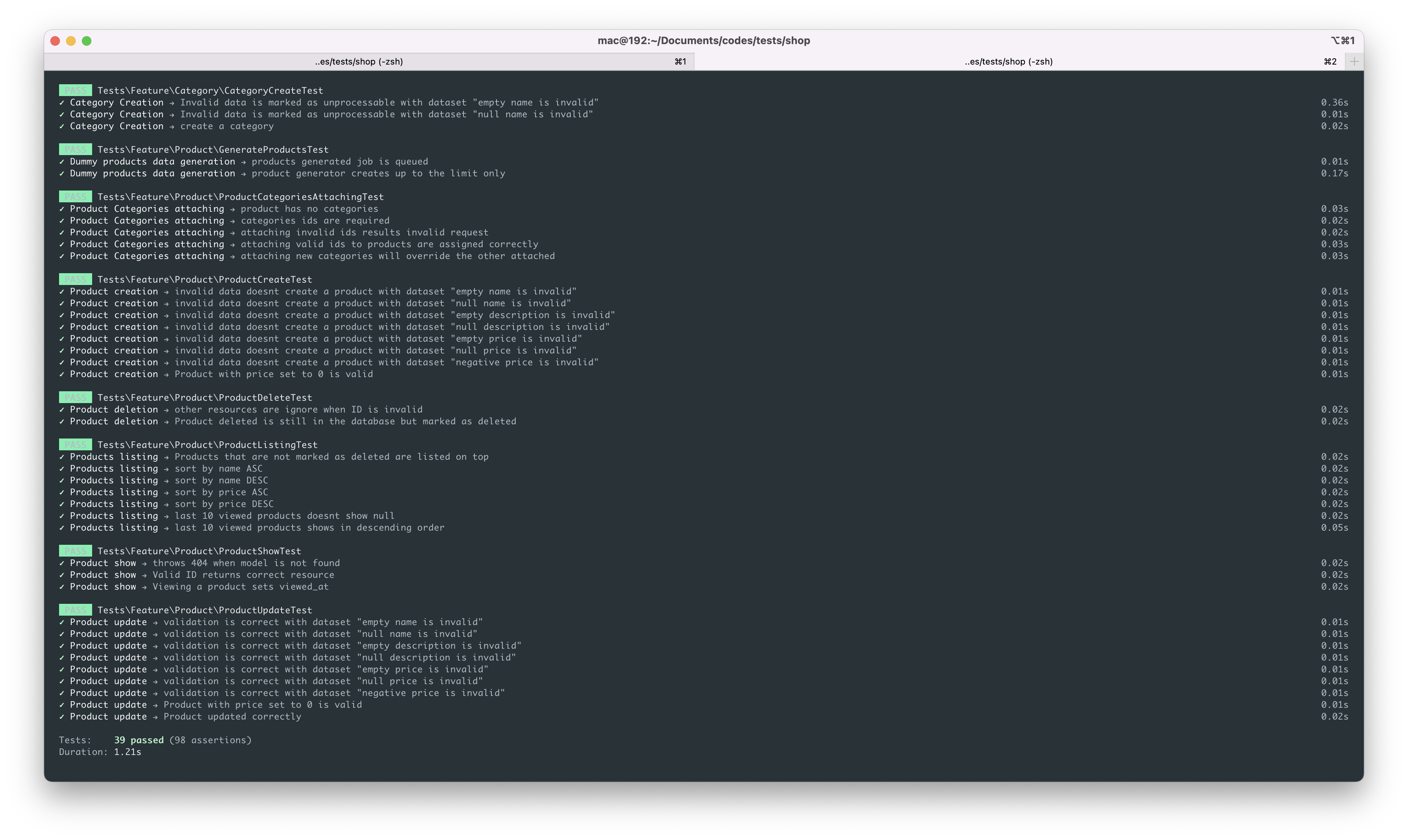The height and width of the screenshot is (840, 1408).
Task: Click the 'Duration: 1.21s' line
Action: coord(100,752)
